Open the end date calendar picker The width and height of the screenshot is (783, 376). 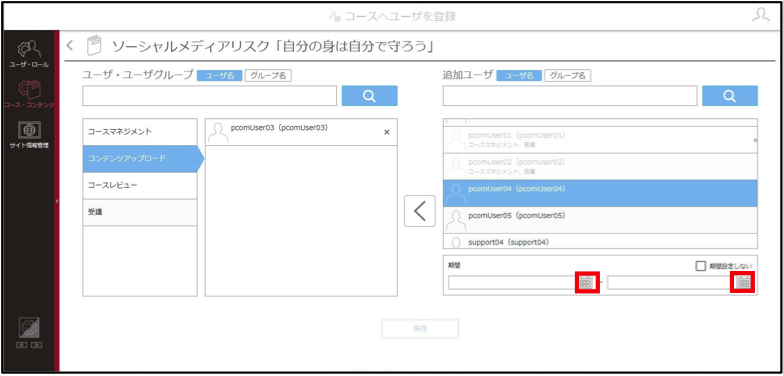(744, 283)
